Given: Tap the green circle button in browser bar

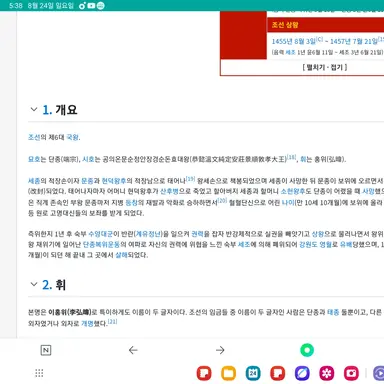Looking at the screenshot, I should point(307,350).
